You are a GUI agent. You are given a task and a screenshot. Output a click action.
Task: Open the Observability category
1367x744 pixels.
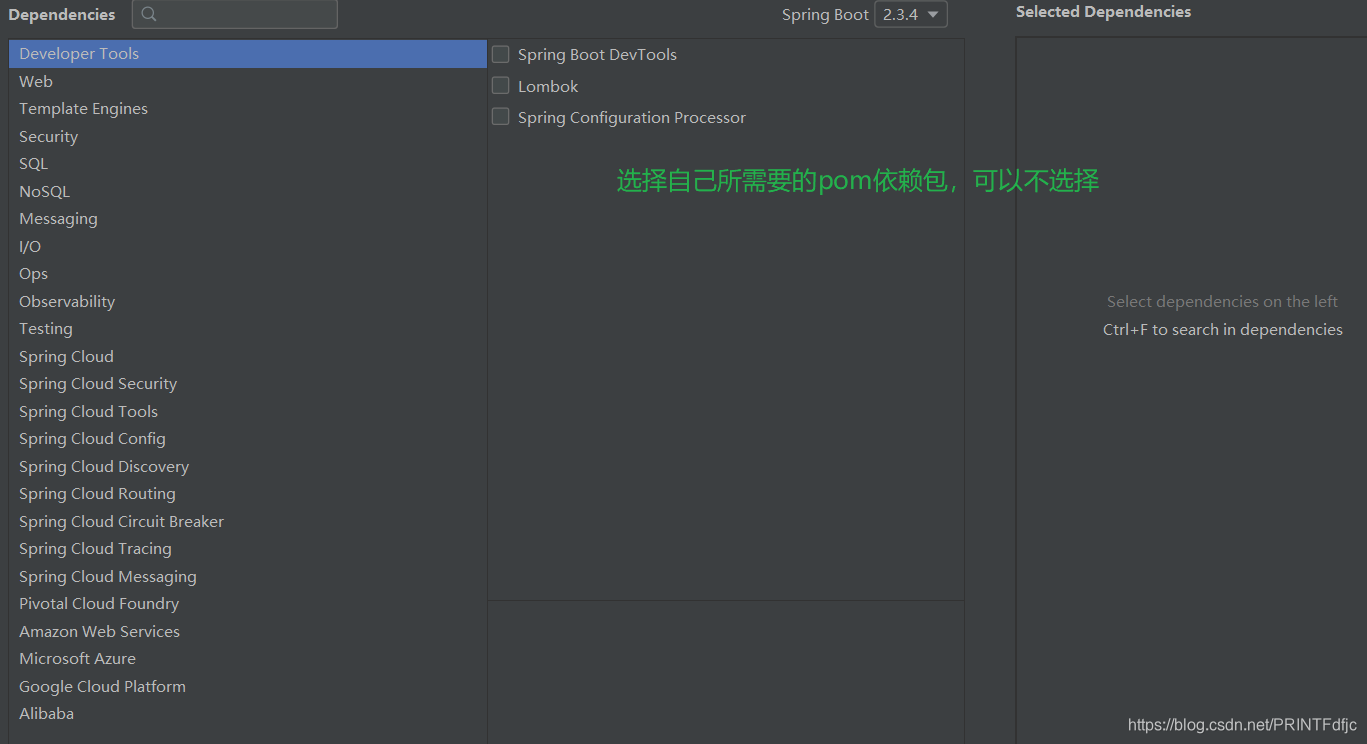tap(247, 302)
